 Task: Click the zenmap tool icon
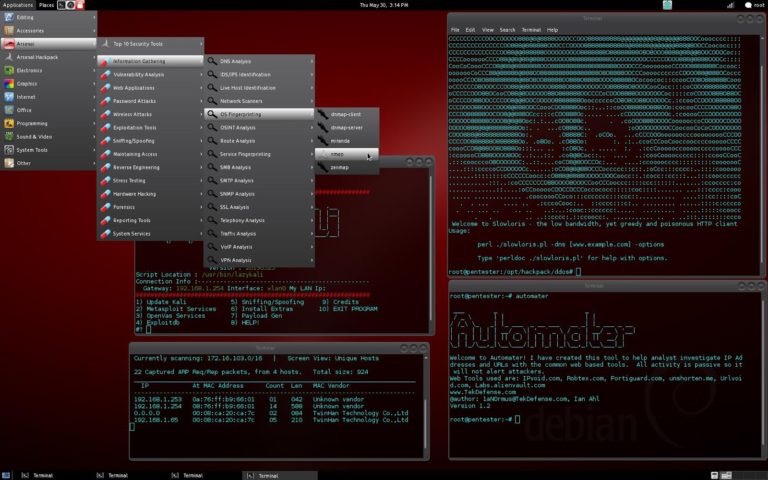(x=323, y=167)
